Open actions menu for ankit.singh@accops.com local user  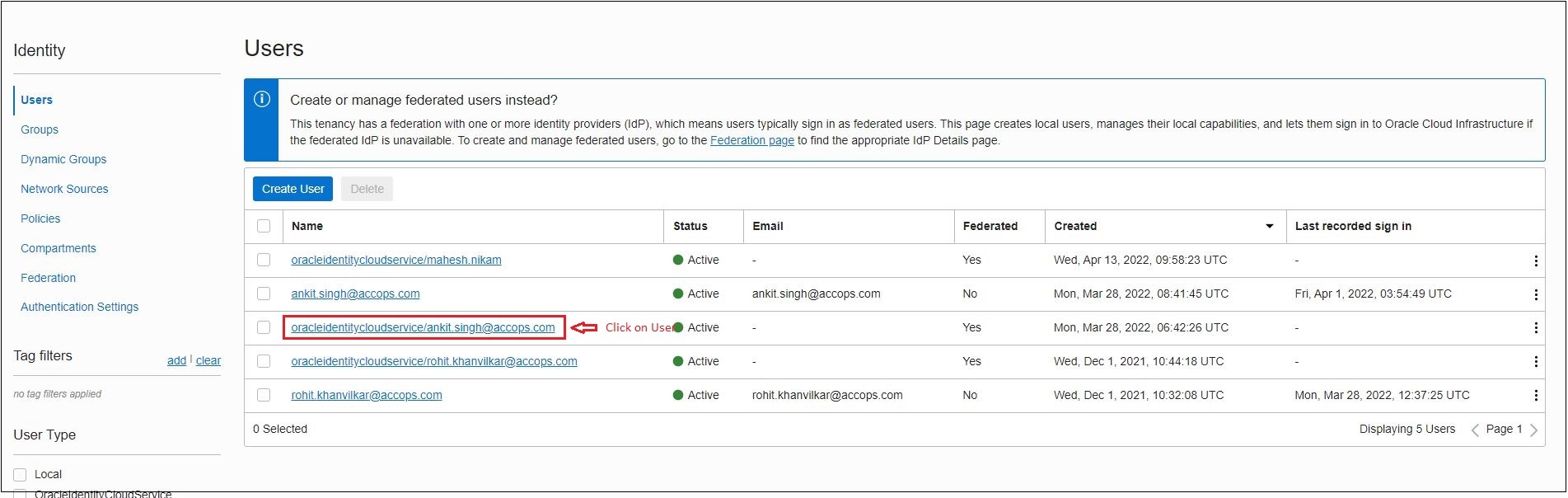click(x=1535, y=294)
